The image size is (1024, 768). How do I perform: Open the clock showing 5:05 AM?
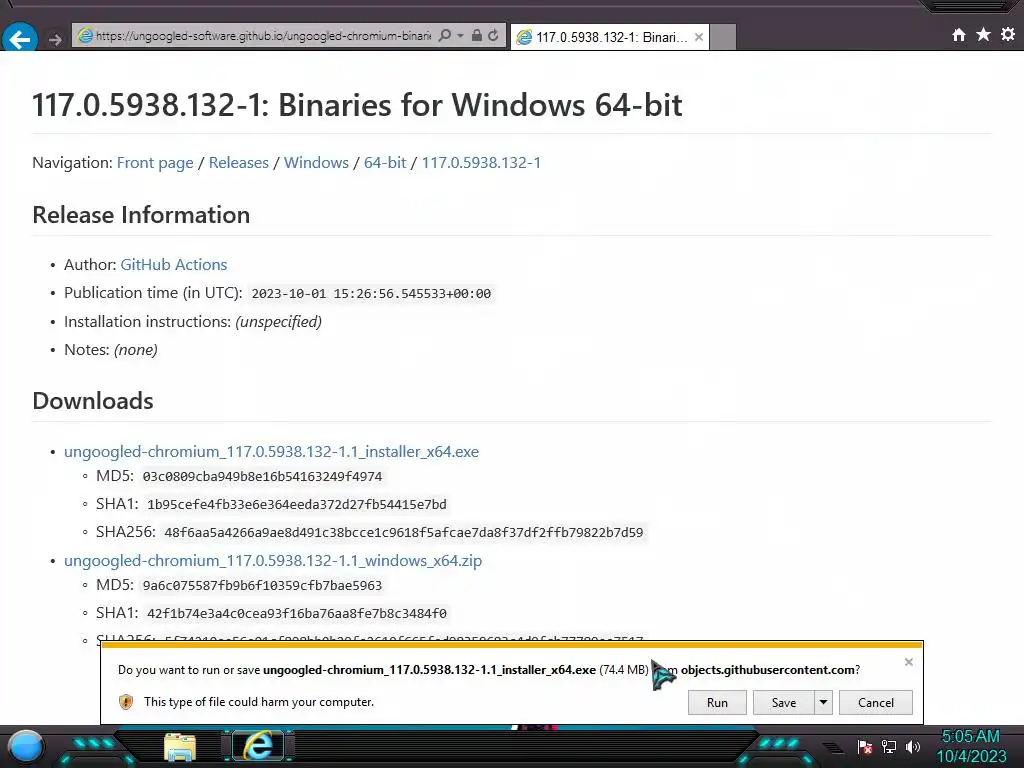(x=971, y=746)
